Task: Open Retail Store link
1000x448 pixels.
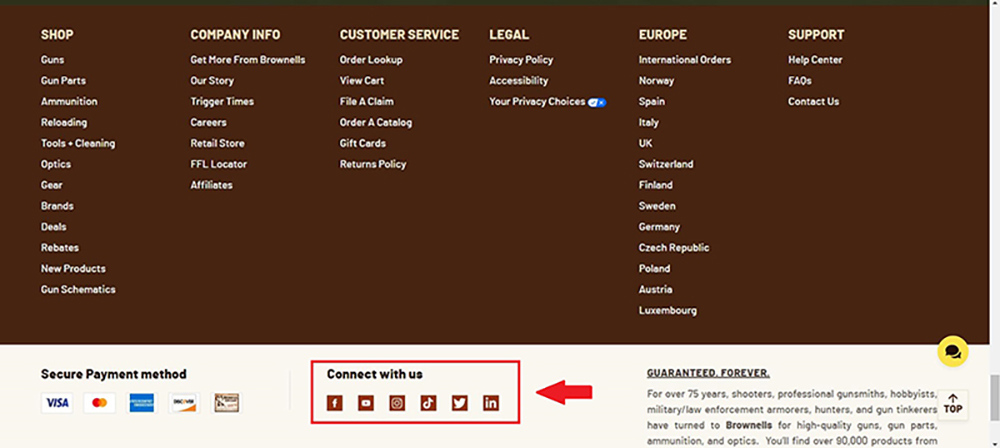Action: (217, 144)
